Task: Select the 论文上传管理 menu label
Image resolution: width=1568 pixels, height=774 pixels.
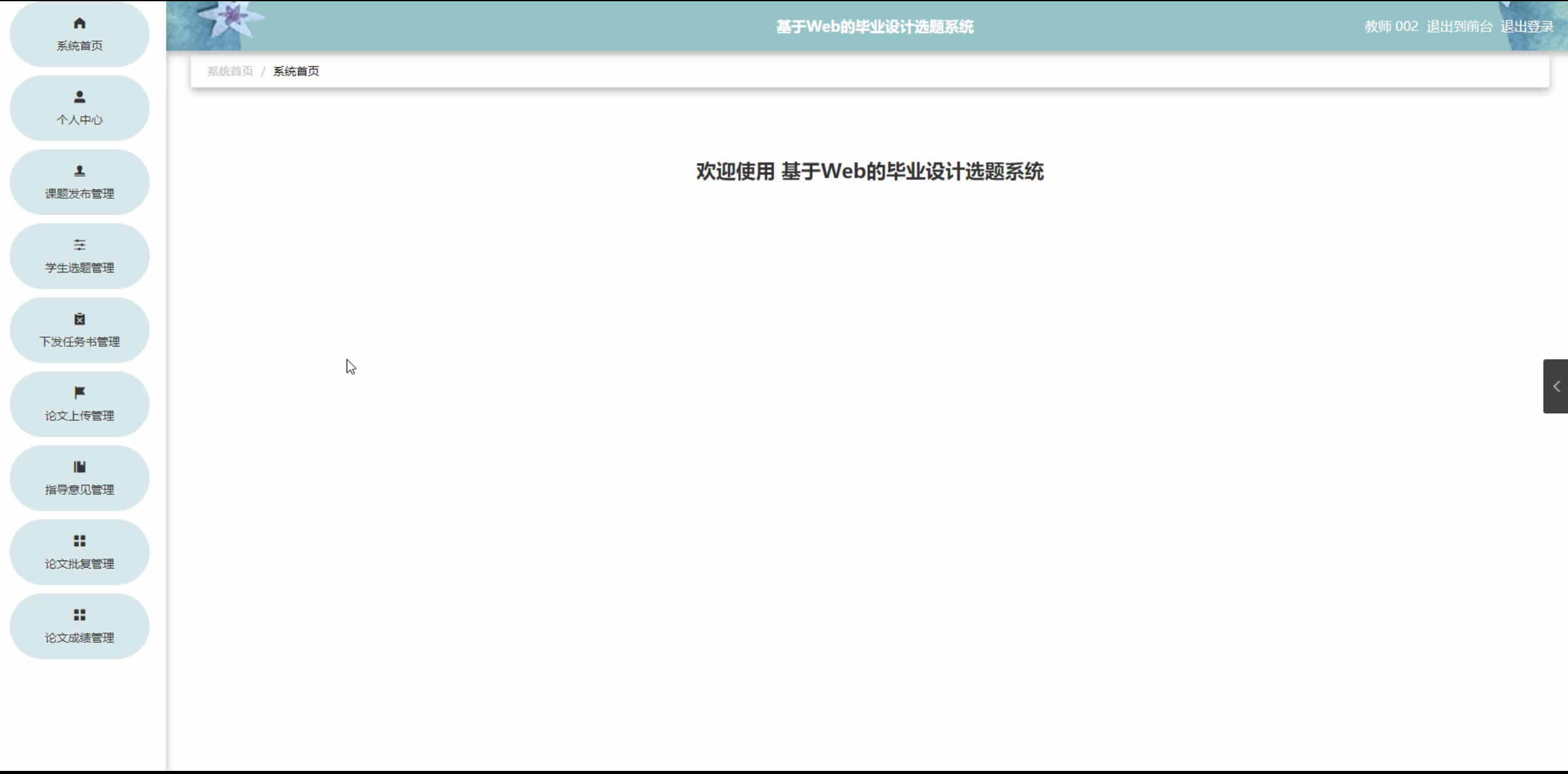Action: [79, 416]
